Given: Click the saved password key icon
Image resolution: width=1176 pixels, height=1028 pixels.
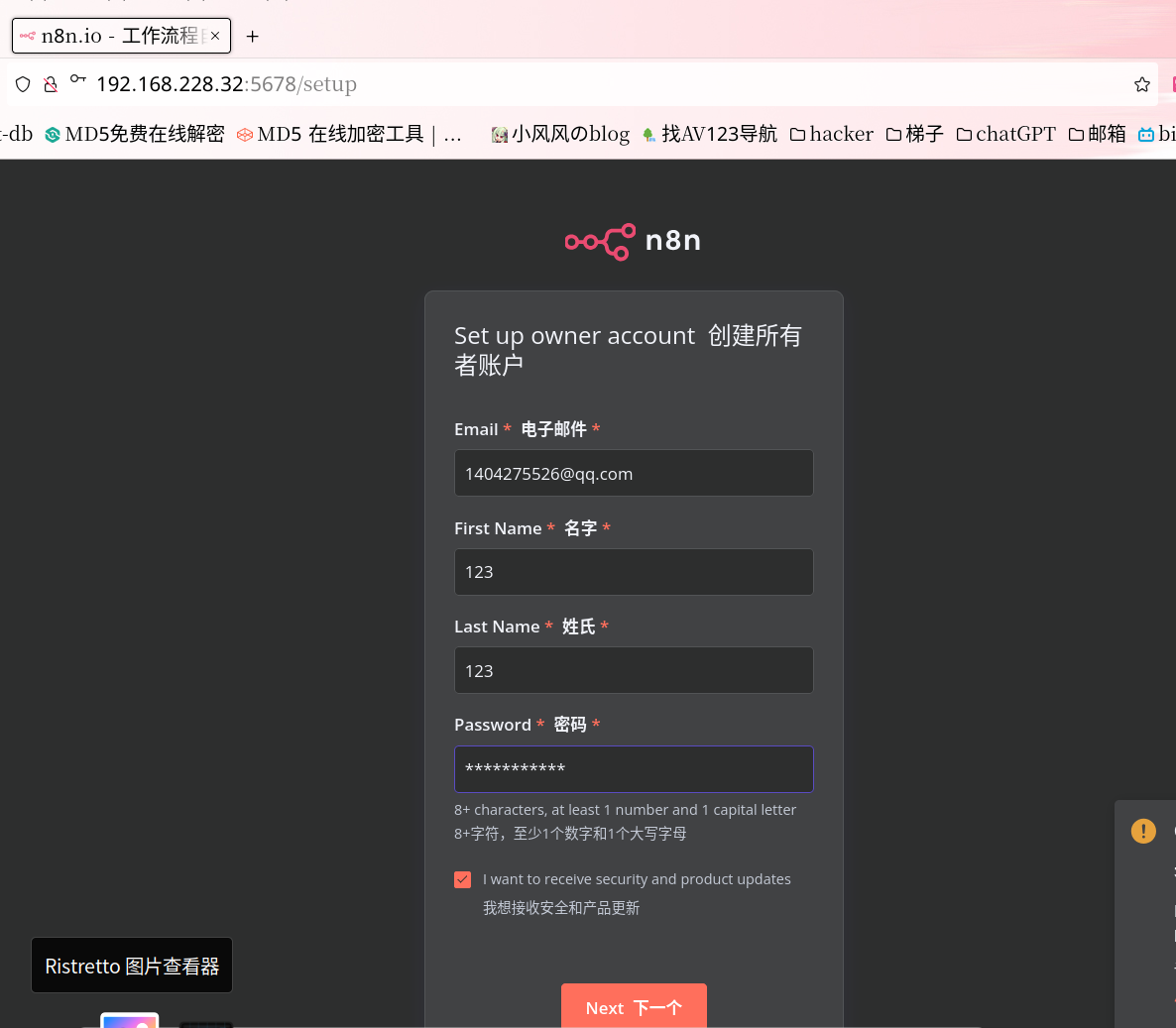Looking at the screenshot, I should pyautogui.click(x=78, y=79).
